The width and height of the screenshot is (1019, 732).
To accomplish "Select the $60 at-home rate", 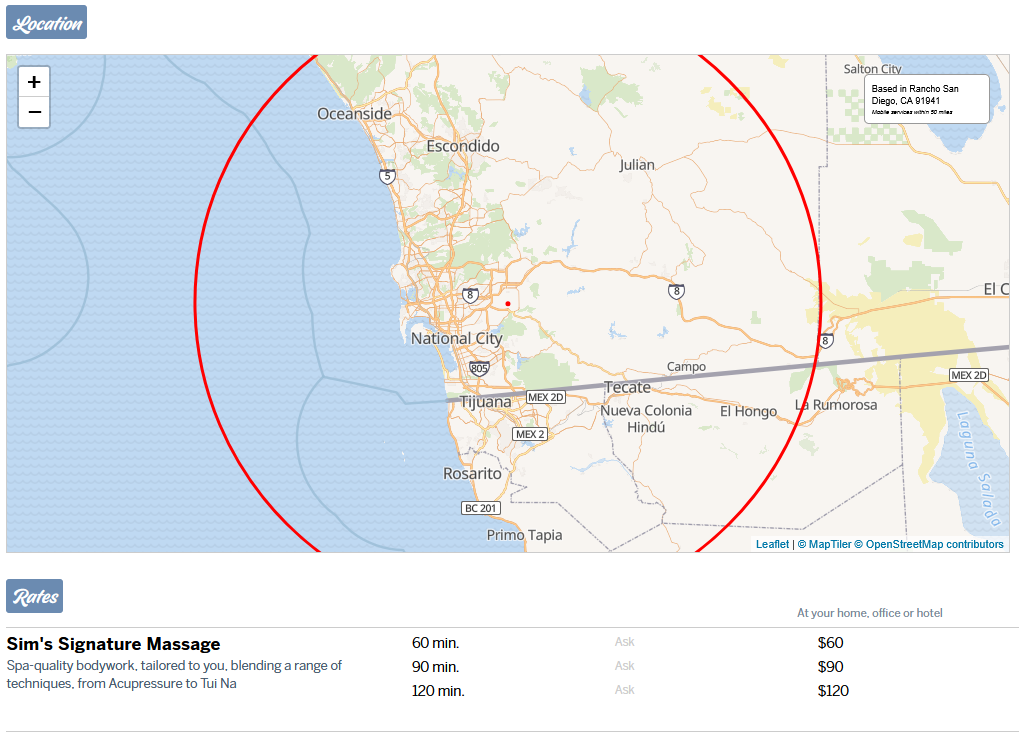I will pos(830,643).
